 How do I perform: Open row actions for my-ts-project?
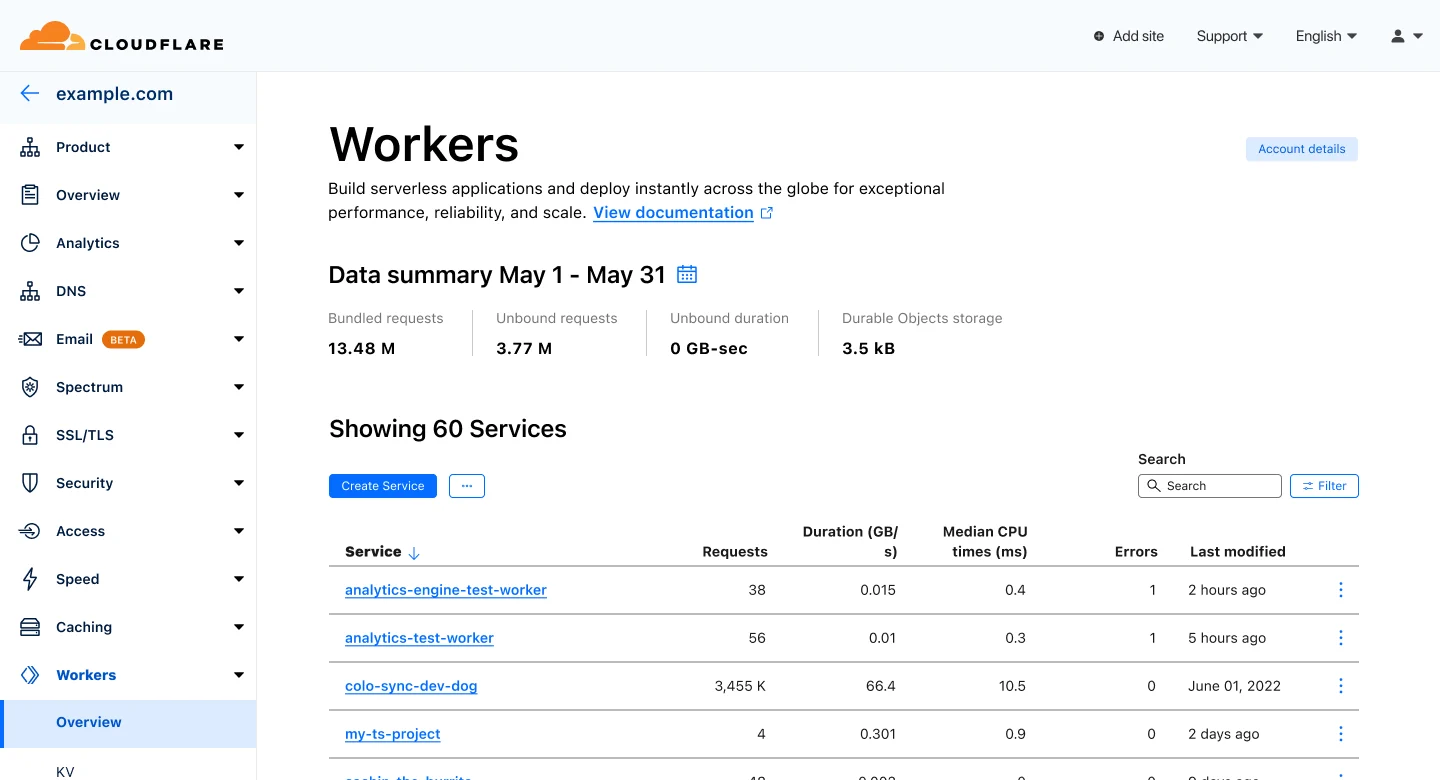click(x=1341, y=734)
